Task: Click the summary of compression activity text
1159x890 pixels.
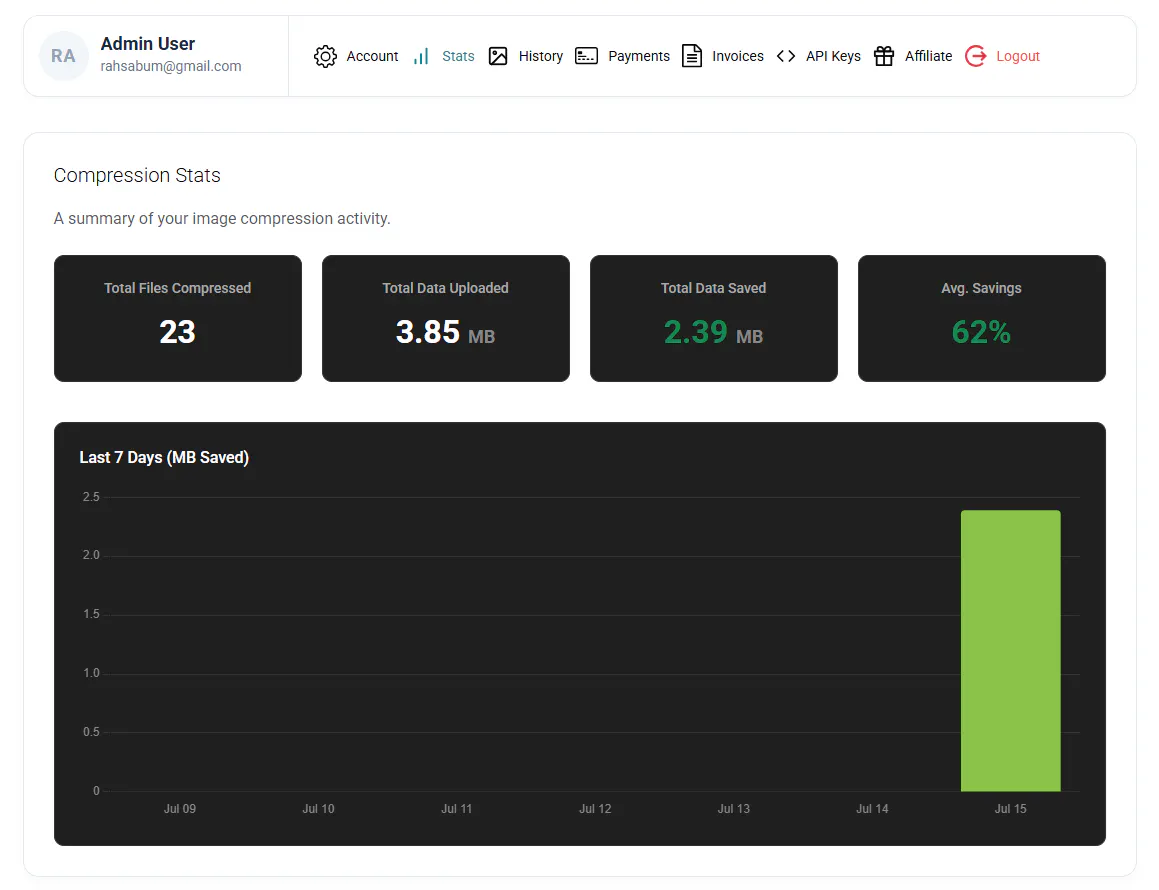Action: click(x=222, y=219)
